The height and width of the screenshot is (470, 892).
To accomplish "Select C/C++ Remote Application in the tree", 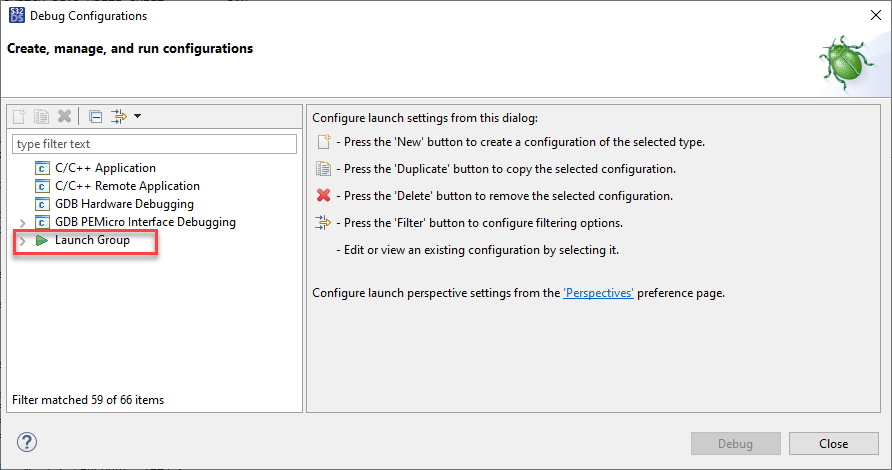I will (x=127, y=186).
